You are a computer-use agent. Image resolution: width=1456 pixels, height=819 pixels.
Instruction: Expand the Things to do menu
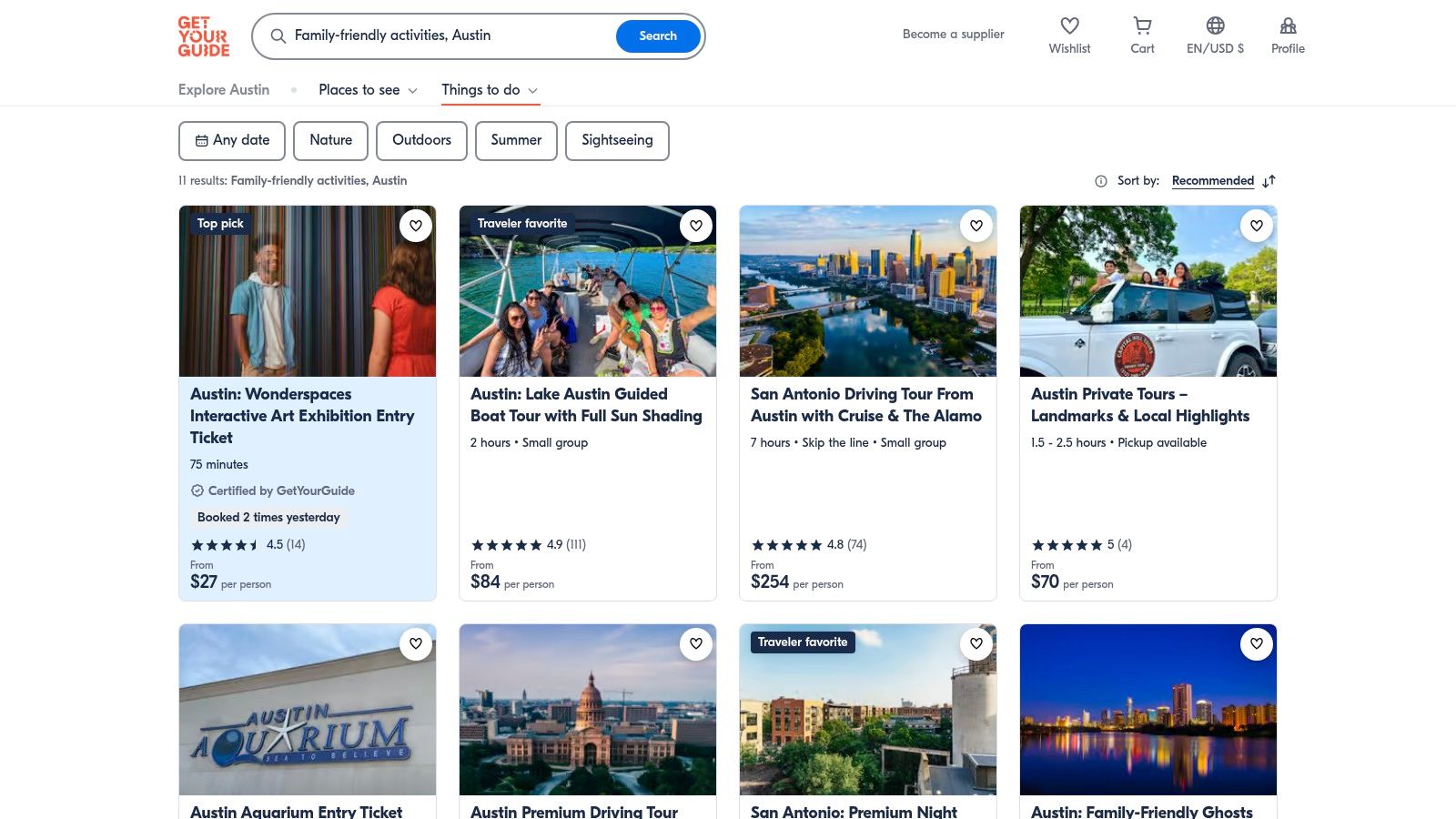[490, 89]
